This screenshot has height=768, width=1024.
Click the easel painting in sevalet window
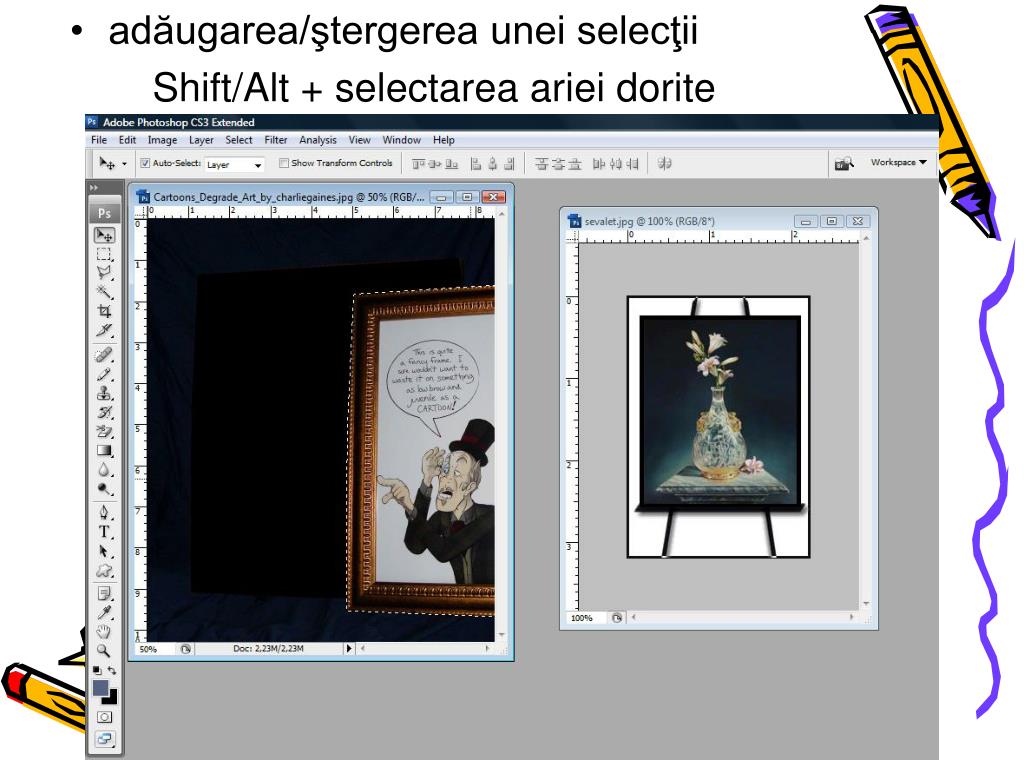[x=719, y=427]
